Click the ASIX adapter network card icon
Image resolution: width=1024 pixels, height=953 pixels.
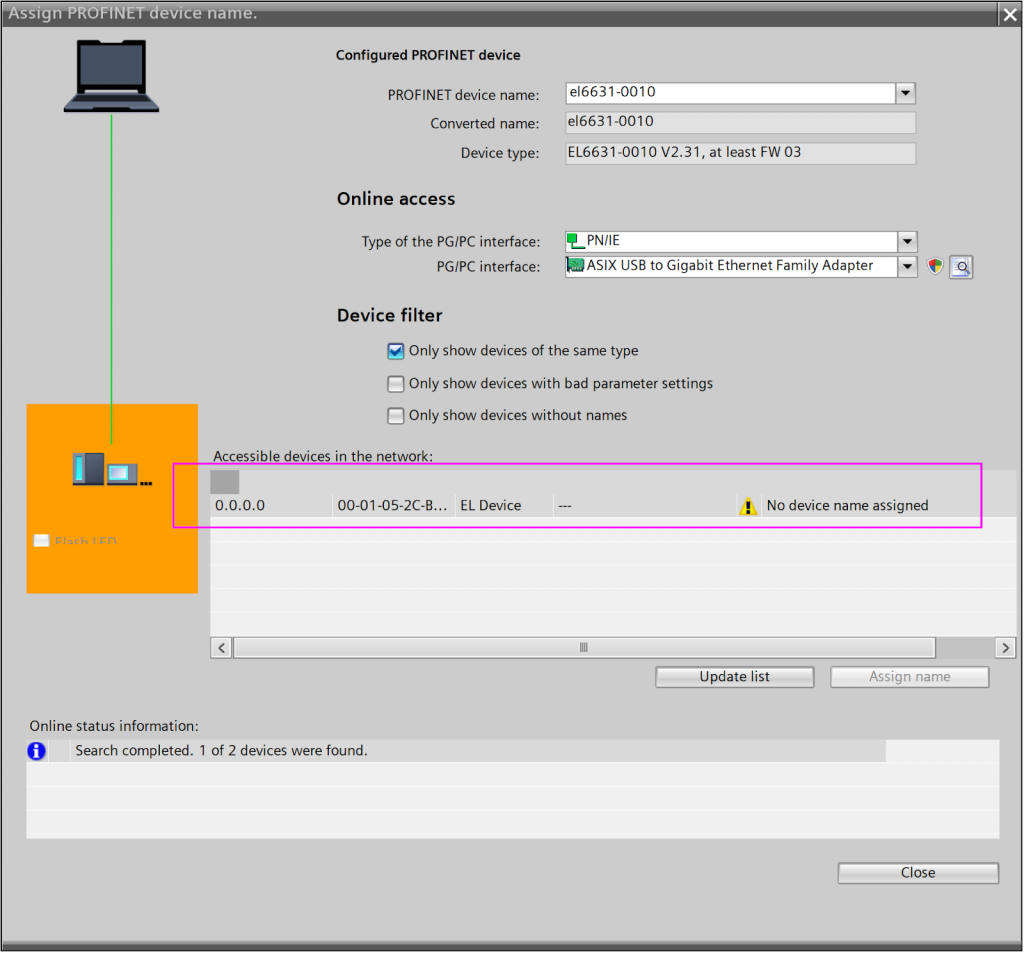point(575,266)
